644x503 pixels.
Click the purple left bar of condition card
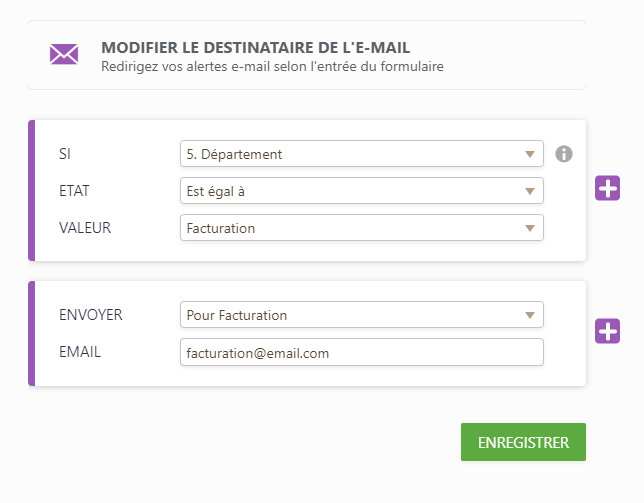click(x=31, y=190)
